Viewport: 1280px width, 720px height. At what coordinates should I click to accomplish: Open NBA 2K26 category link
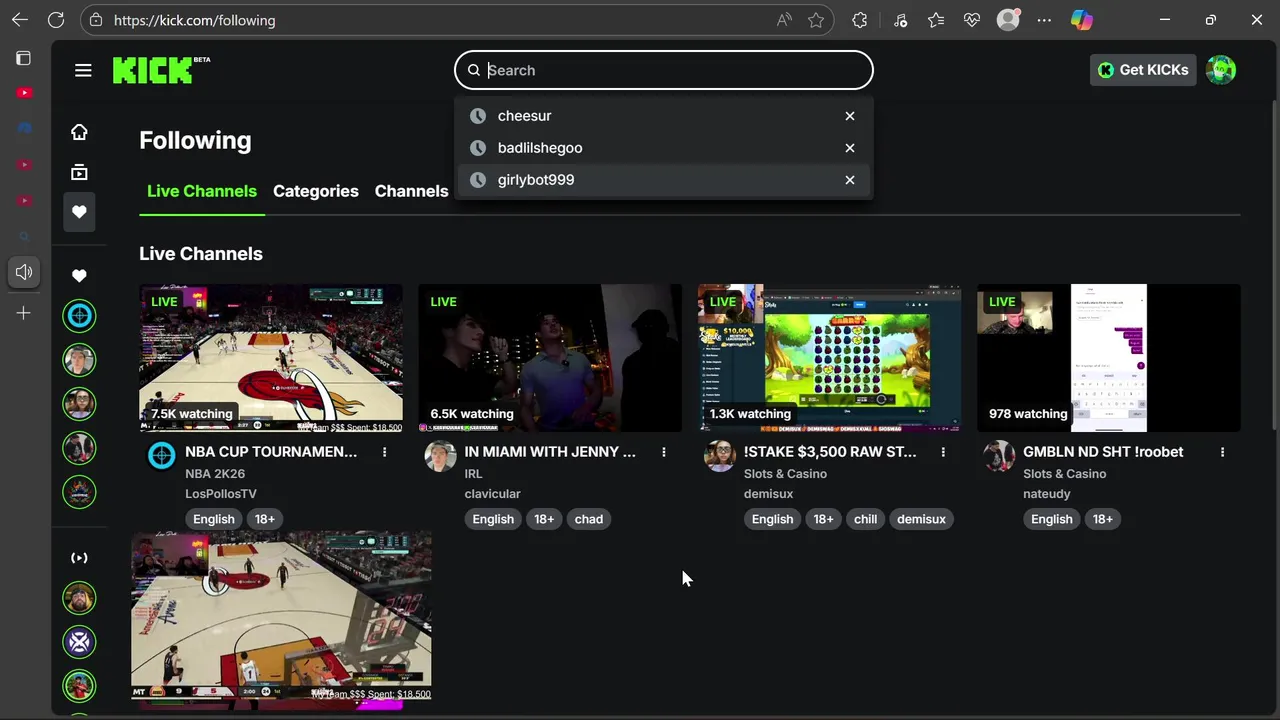[215, 474]
